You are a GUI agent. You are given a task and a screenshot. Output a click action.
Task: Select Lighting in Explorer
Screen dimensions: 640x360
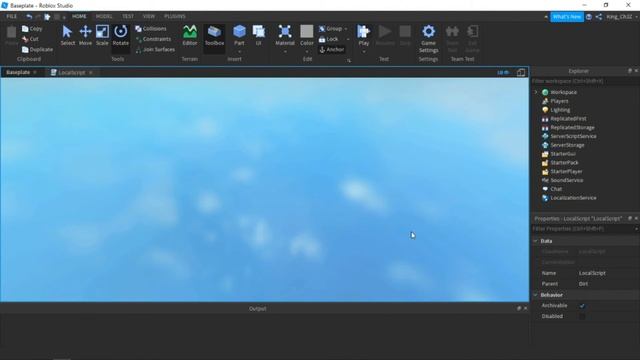pos(560,110)
